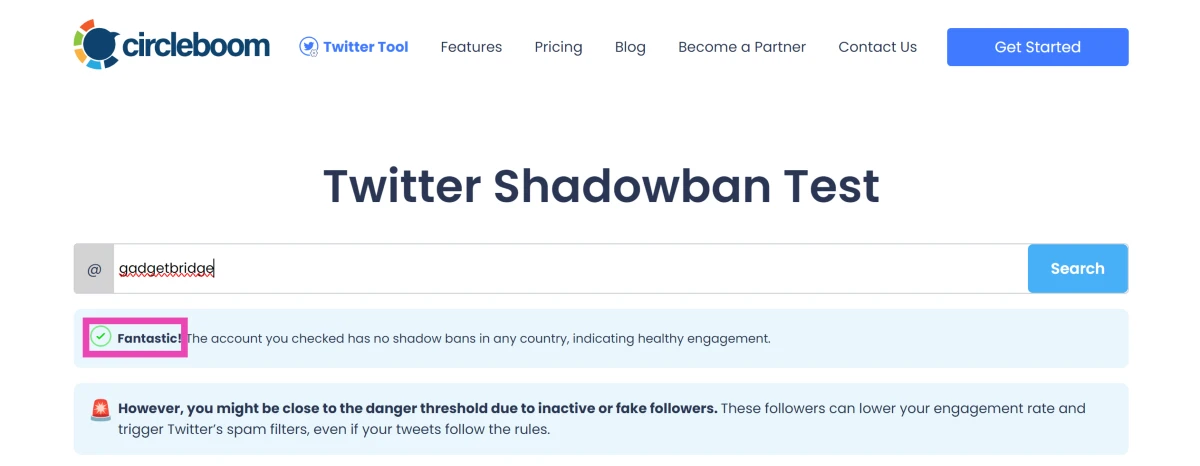Open the Features nav item

pos(471,47)
